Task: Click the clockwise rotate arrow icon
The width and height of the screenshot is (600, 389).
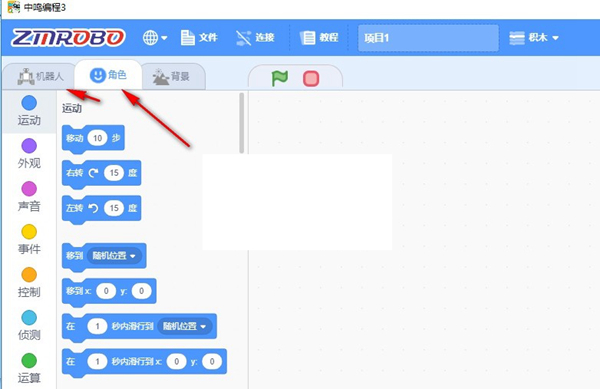Action: pyautogui.click(x=93, y=173)
